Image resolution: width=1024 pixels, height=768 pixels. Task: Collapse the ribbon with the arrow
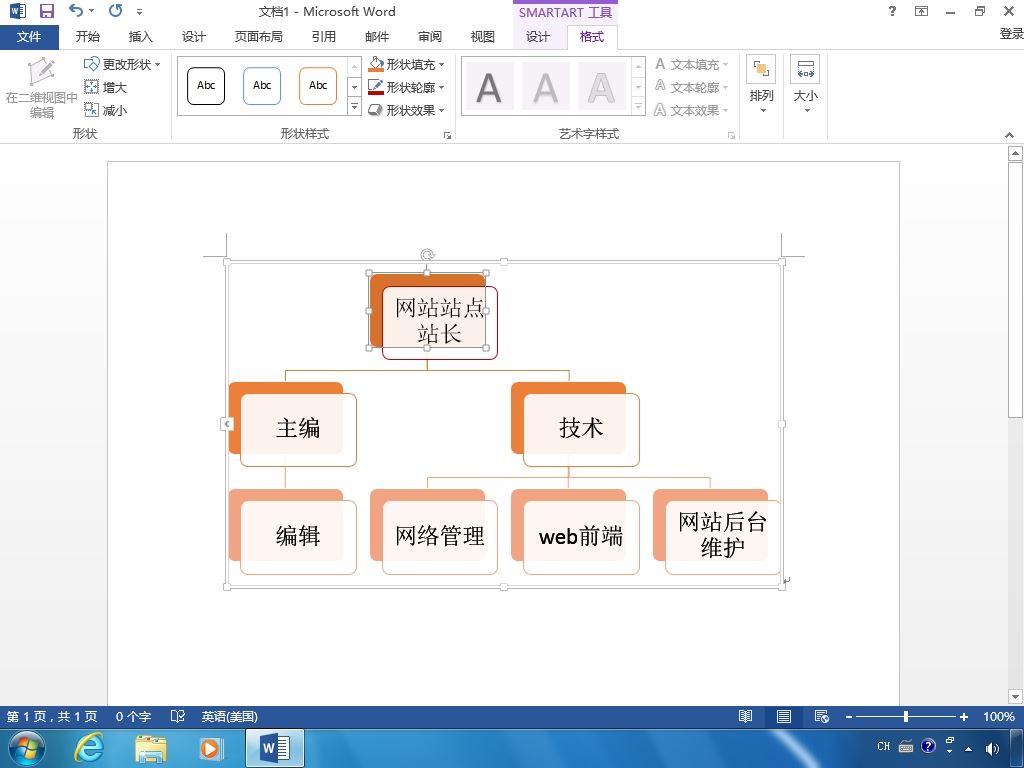[1010, 135]
